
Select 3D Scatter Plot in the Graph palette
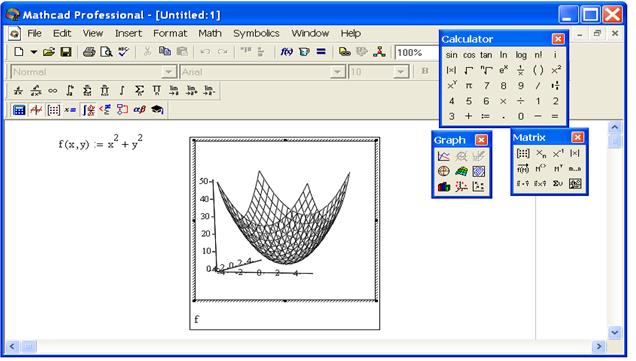tap(461, 187)
